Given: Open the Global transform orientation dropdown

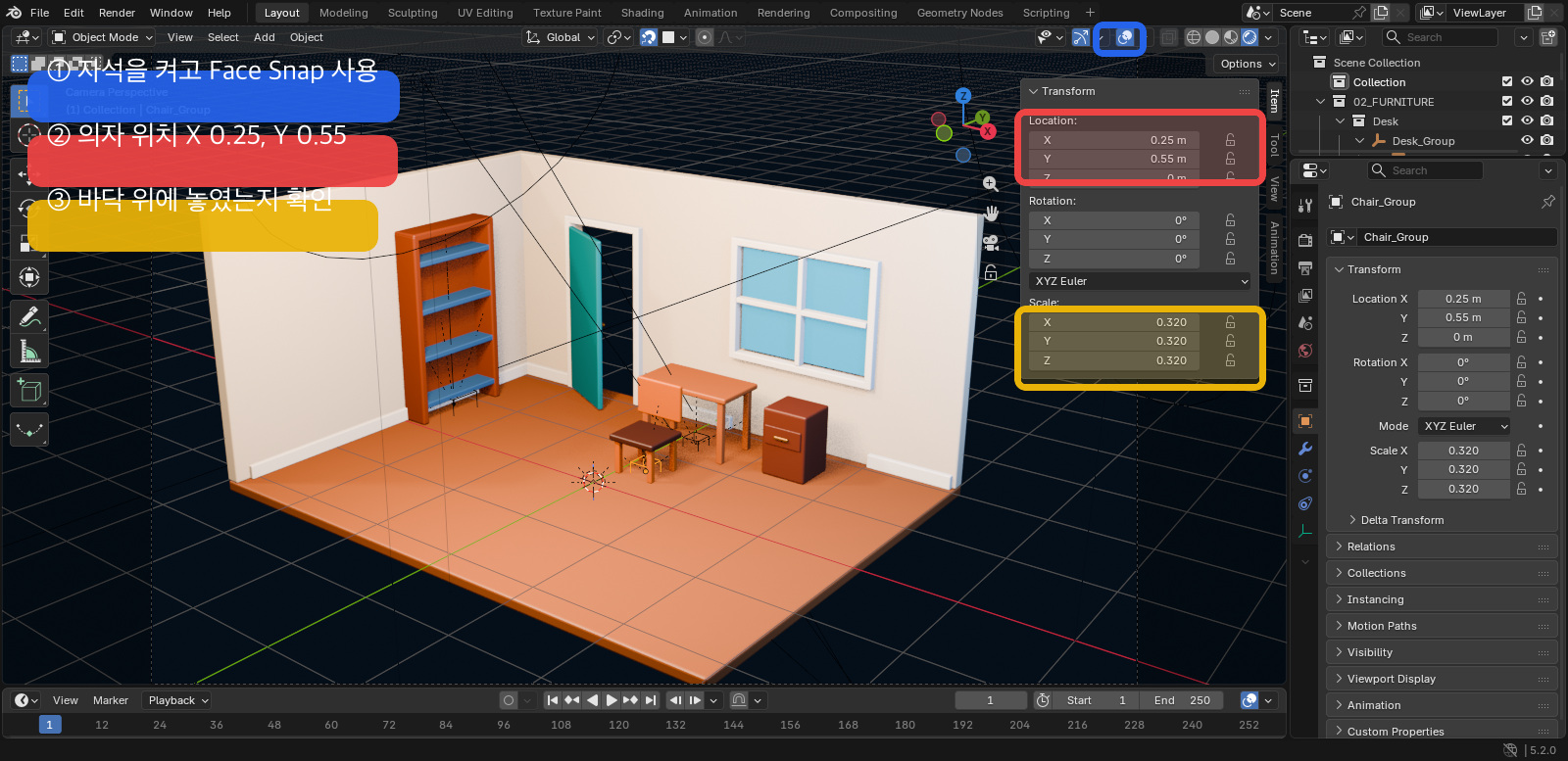Looking at the screenshot, I should (562, 37).
